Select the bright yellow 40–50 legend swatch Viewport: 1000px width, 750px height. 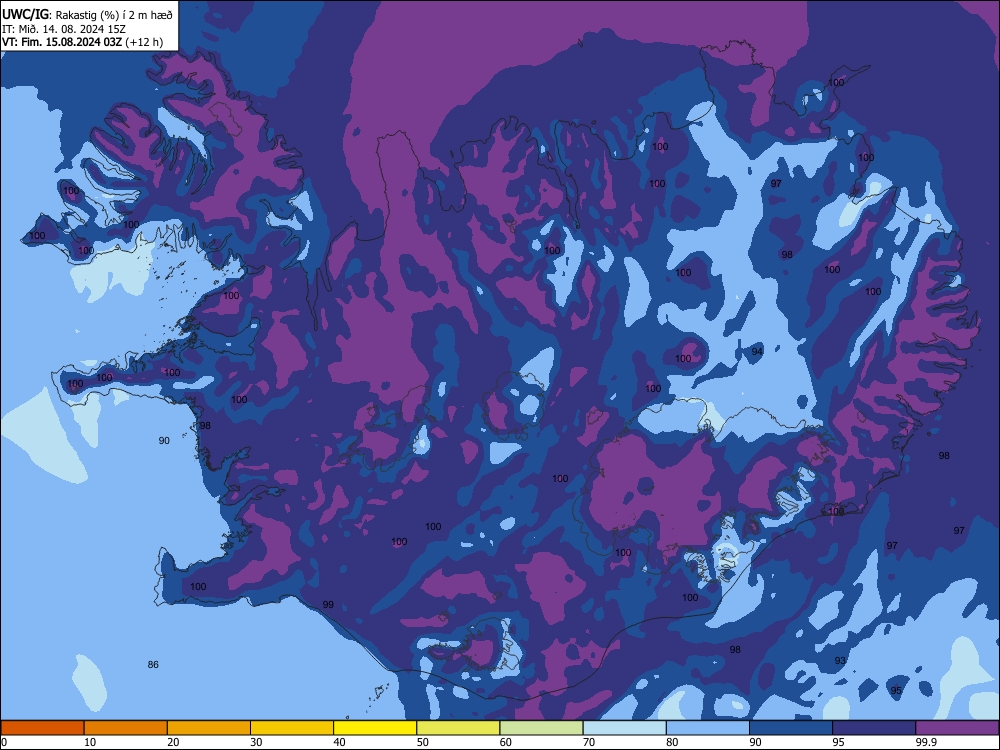[x=375, y=728]
